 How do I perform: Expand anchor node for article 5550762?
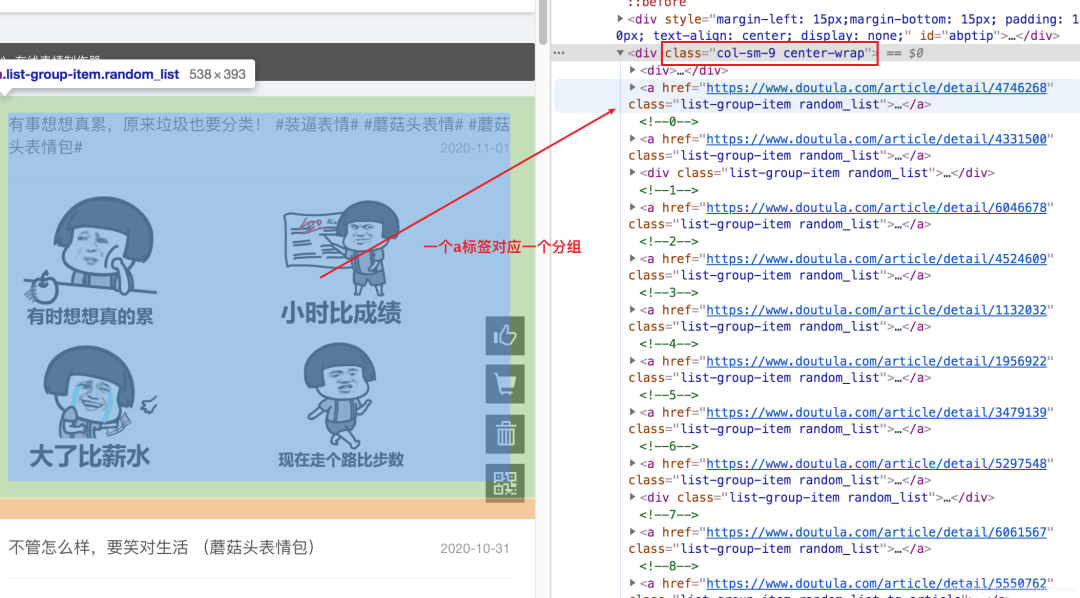click(632, 584)
